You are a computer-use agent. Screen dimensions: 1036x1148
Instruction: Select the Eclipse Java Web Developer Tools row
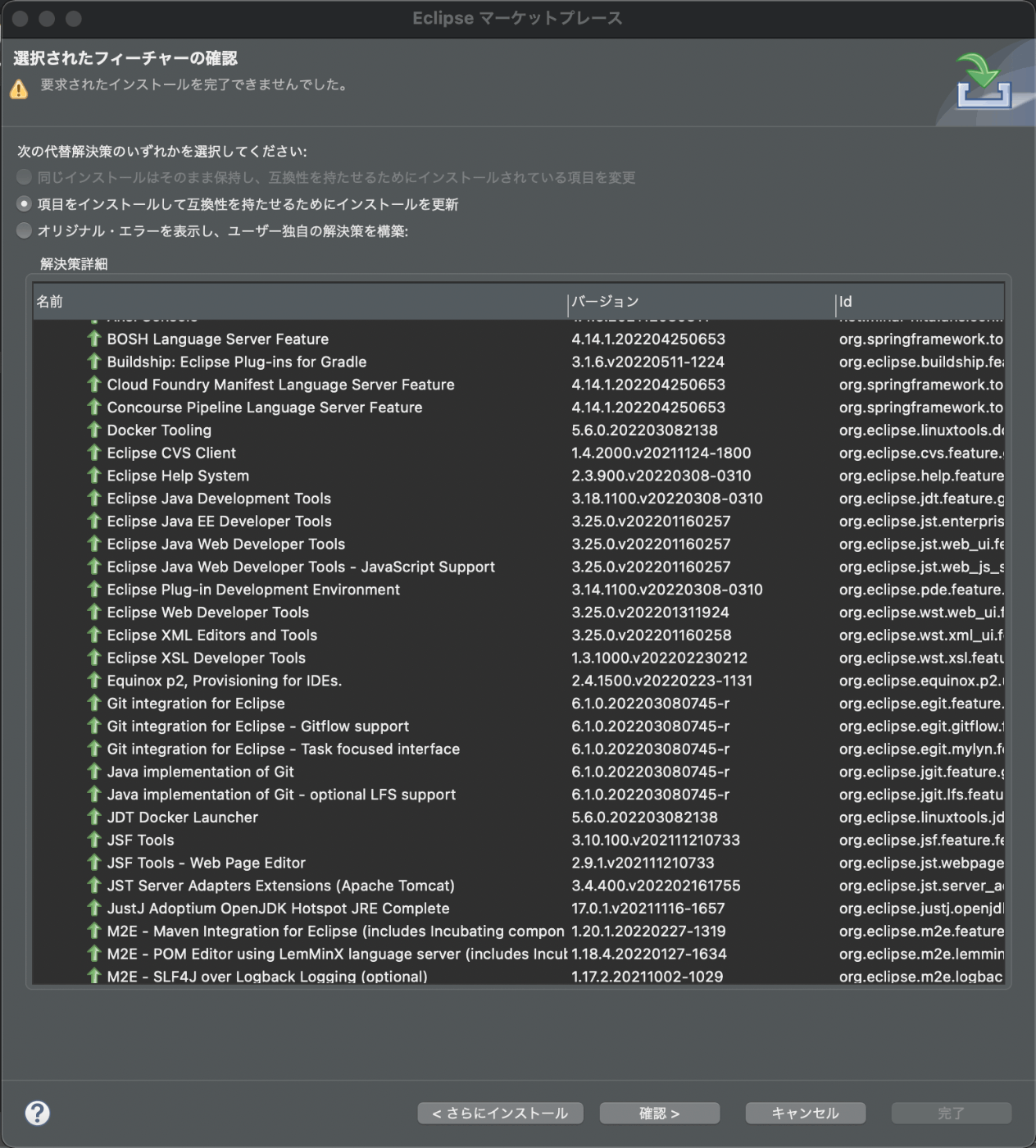518,544
